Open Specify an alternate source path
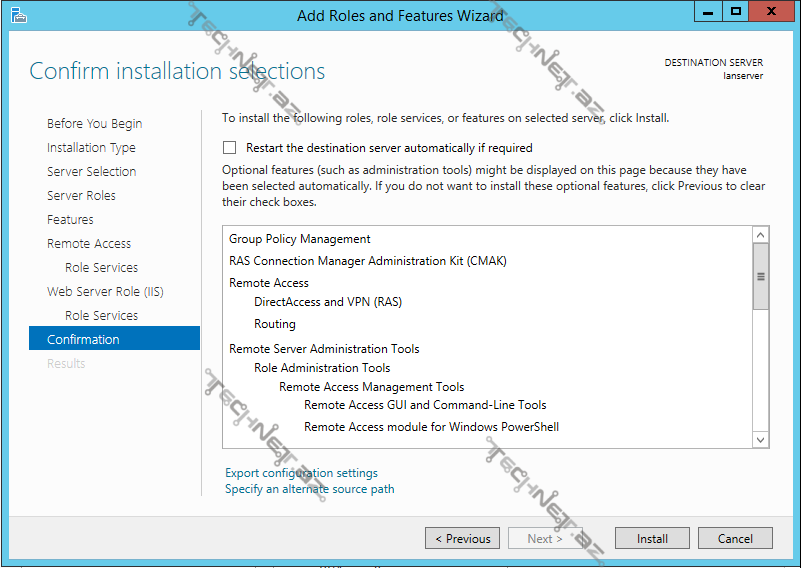The image size is (801, 568). [309, 489]
